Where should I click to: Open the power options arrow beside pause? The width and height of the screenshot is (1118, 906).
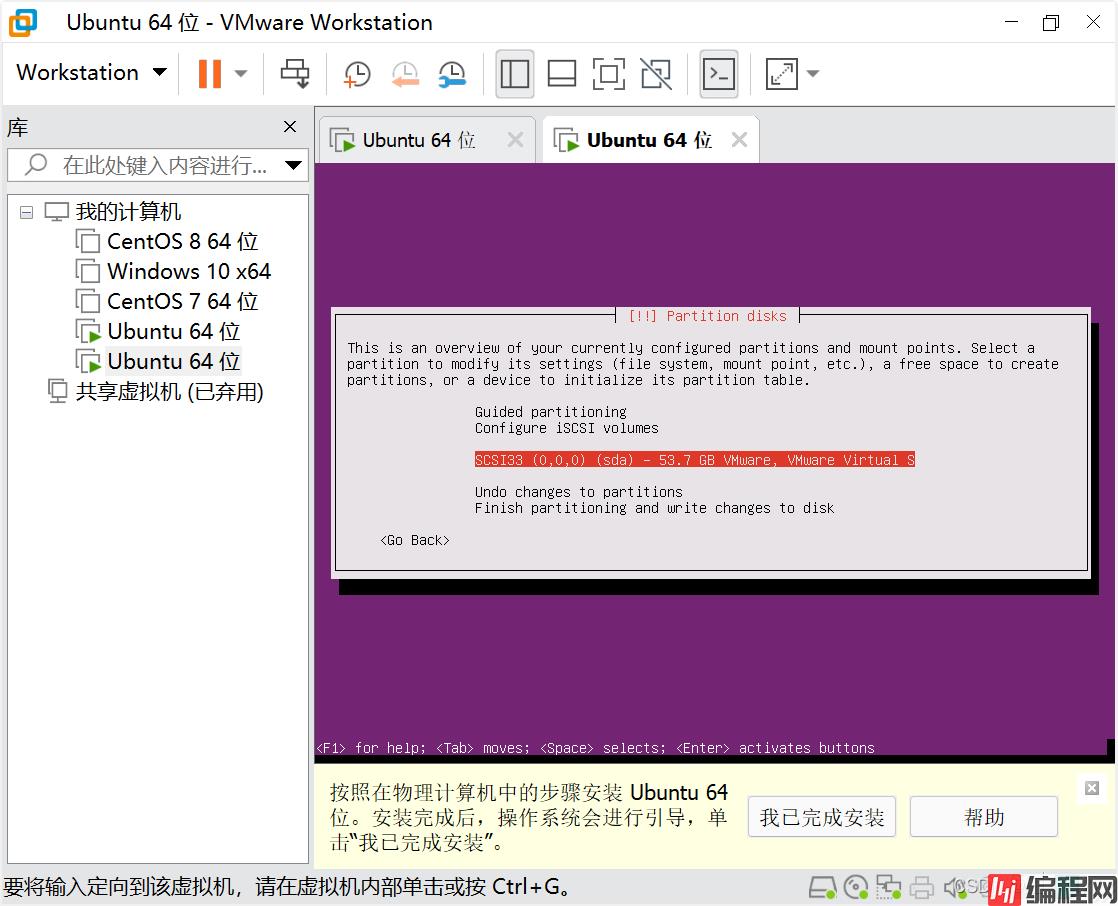(x=241, y=73)
